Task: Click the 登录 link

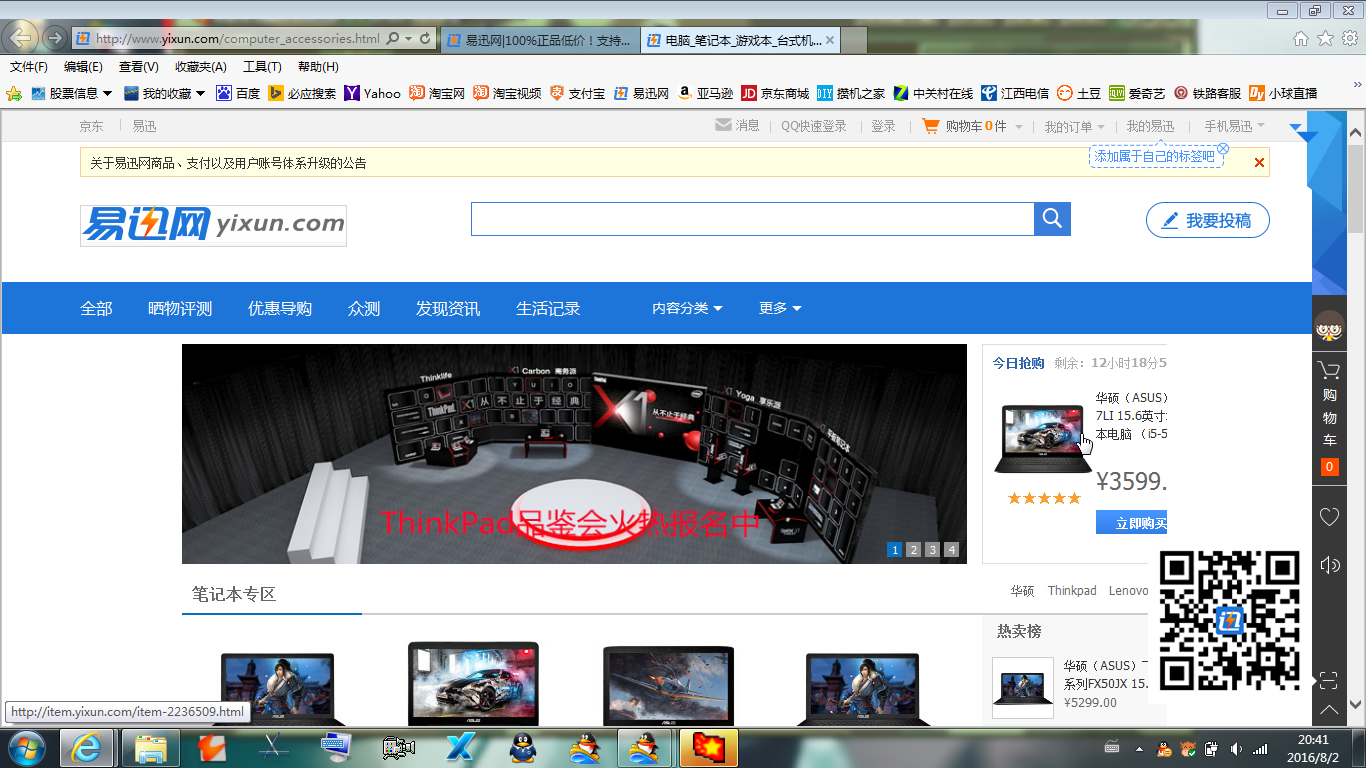Action: [883, 126]
